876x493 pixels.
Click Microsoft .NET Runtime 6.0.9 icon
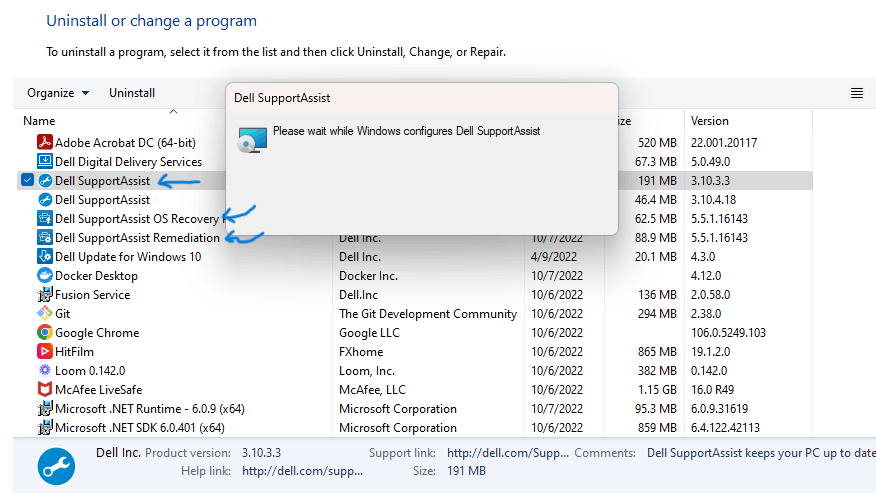click(45, 409)
